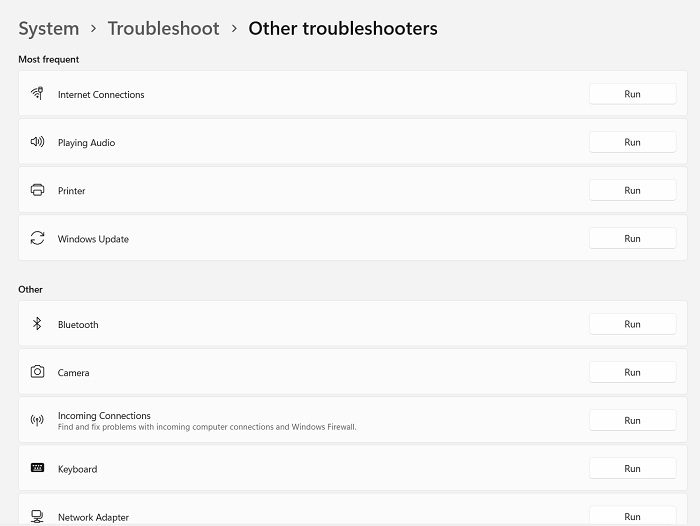Go back to System in breadcrumb
700x526 pixels.
tap(49, 29)
